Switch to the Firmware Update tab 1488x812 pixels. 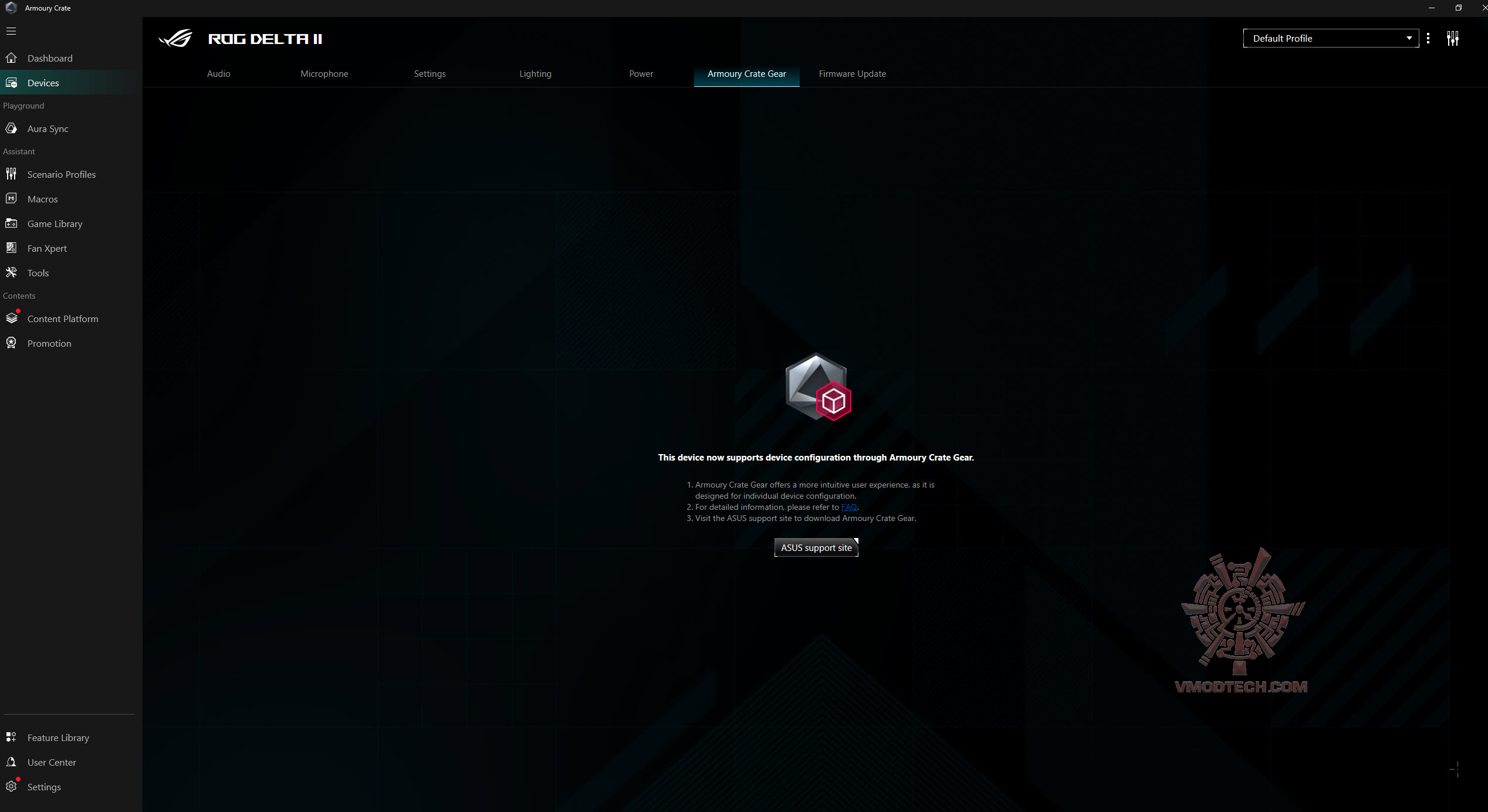coord(852,74)
